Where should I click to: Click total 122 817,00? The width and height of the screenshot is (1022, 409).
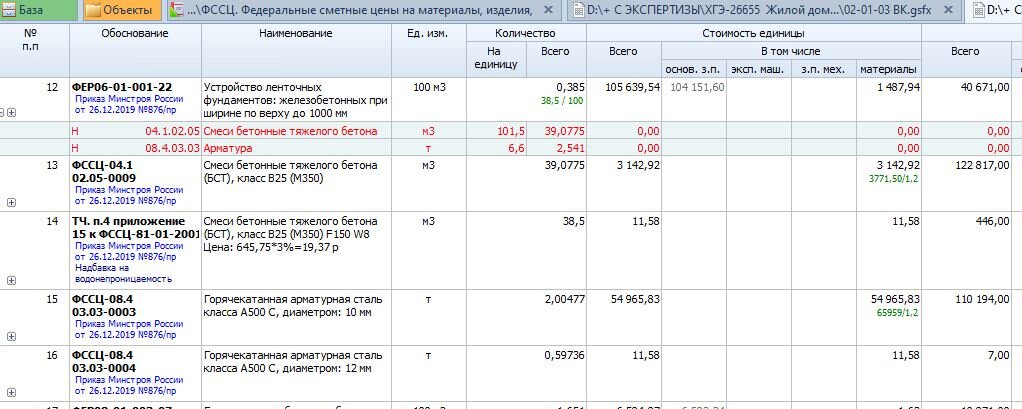coord(982,165)
